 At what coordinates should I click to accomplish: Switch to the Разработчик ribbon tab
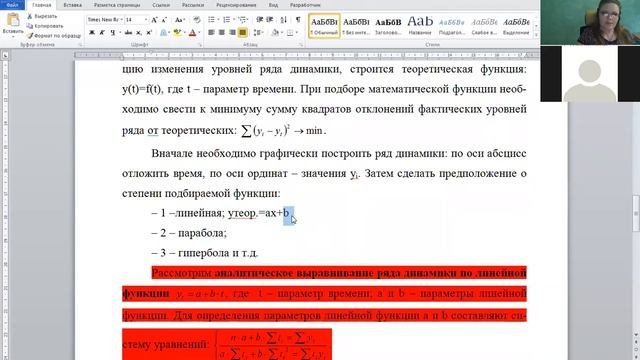pos(305,5)
